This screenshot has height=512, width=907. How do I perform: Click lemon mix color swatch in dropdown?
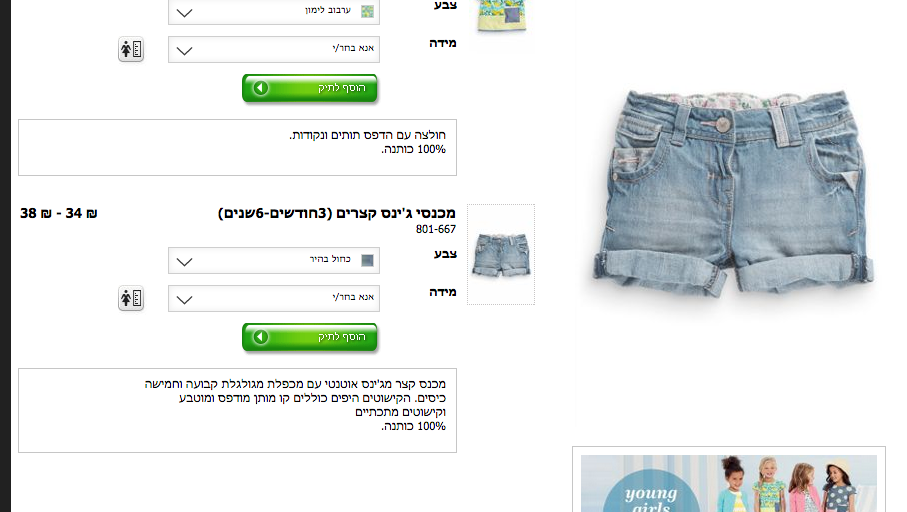(367, 11)
